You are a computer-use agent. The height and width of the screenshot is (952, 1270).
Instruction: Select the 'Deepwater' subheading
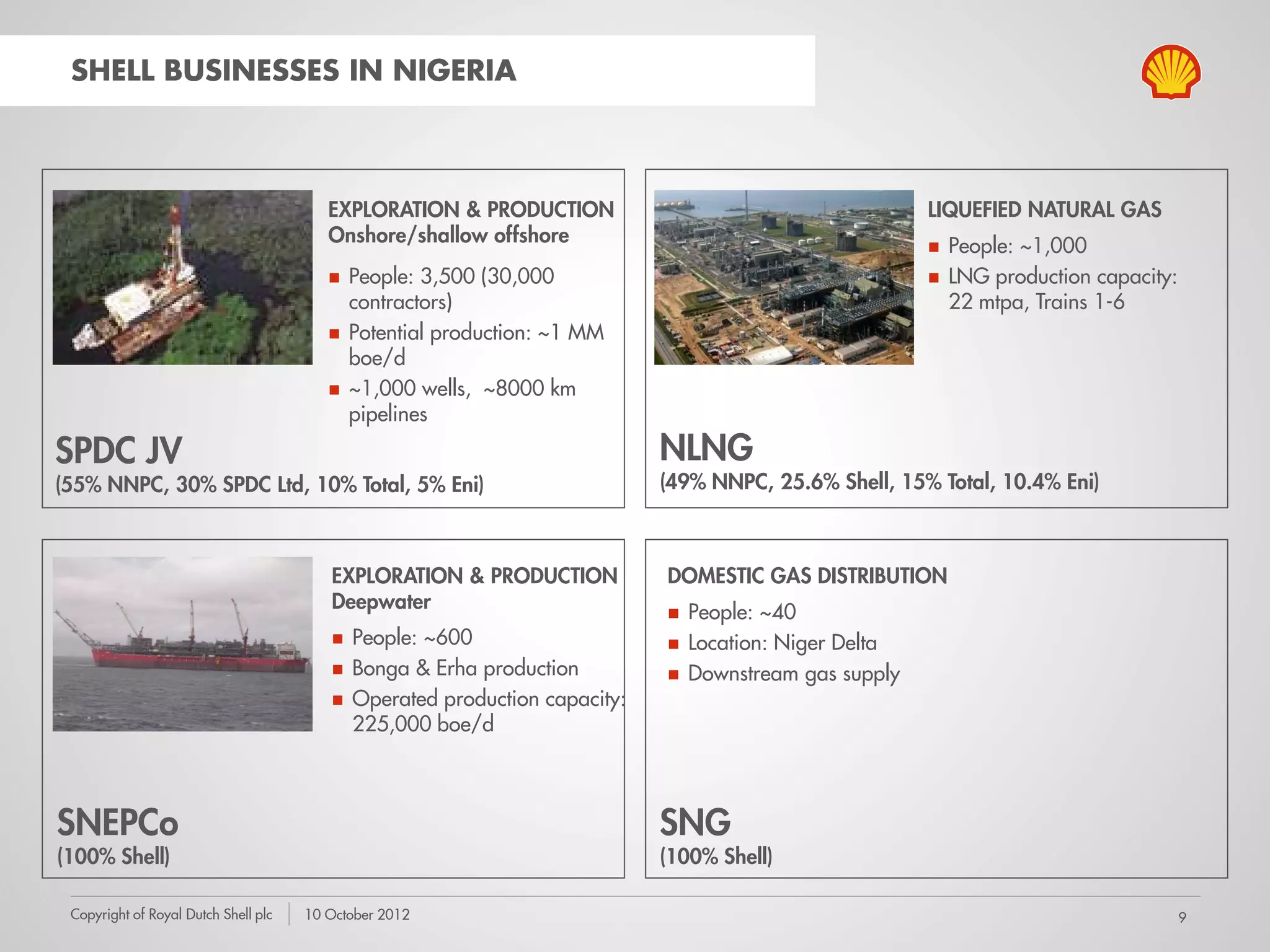pyautogui.click(x=381, y=602)
